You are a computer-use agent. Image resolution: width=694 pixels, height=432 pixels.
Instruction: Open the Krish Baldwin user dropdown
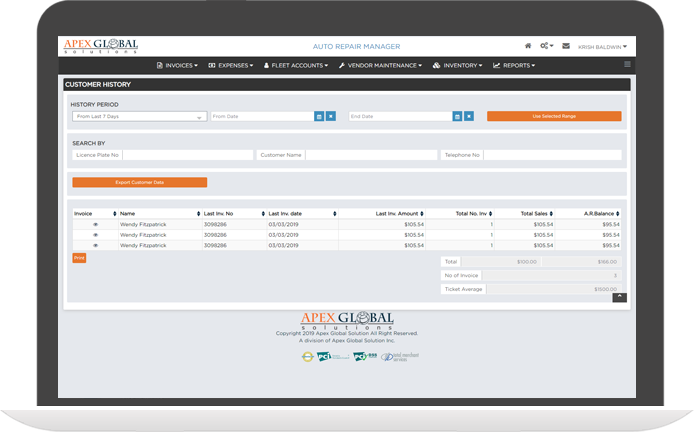603,46
